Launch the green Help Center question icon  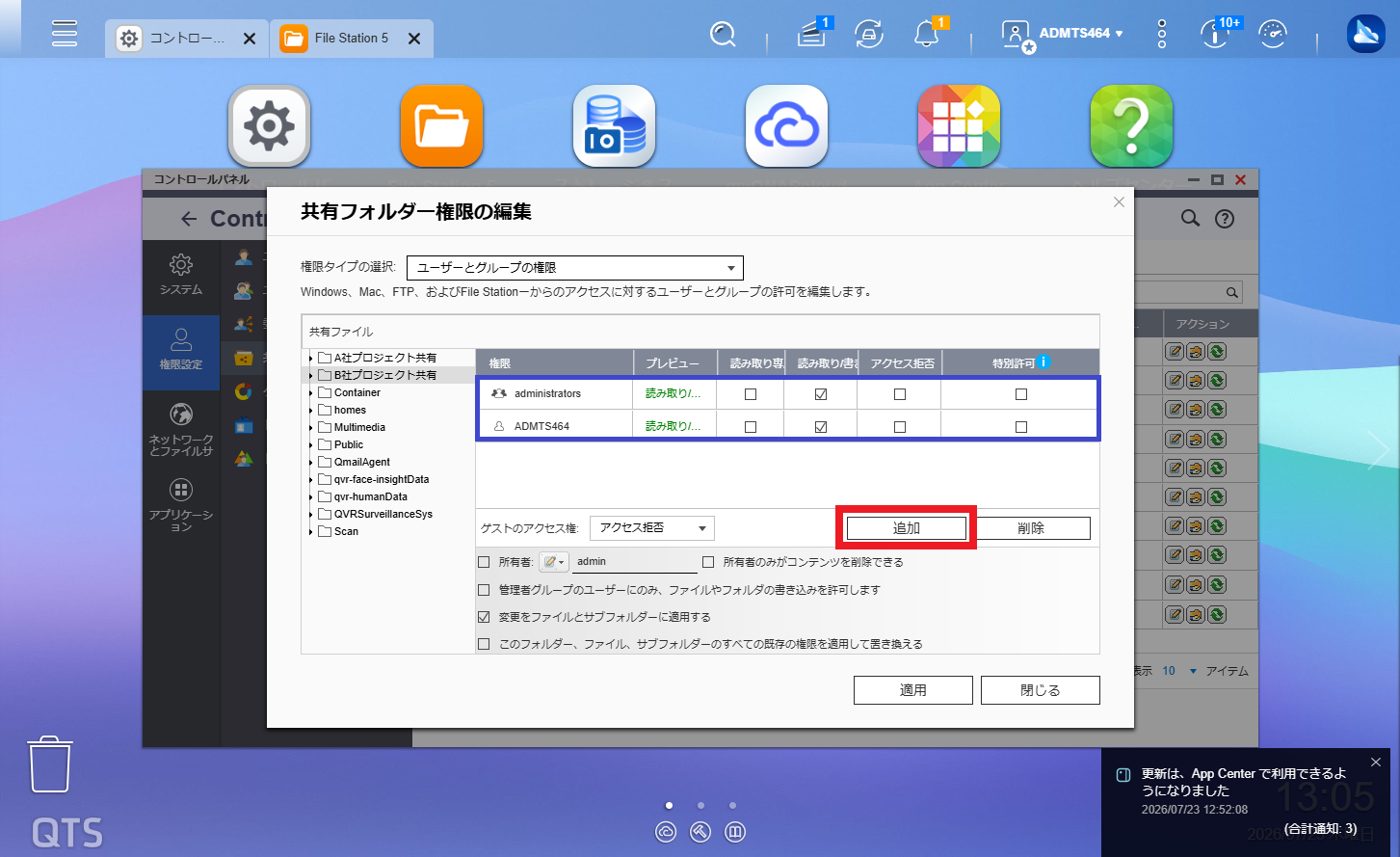[x=1131, y=125]
